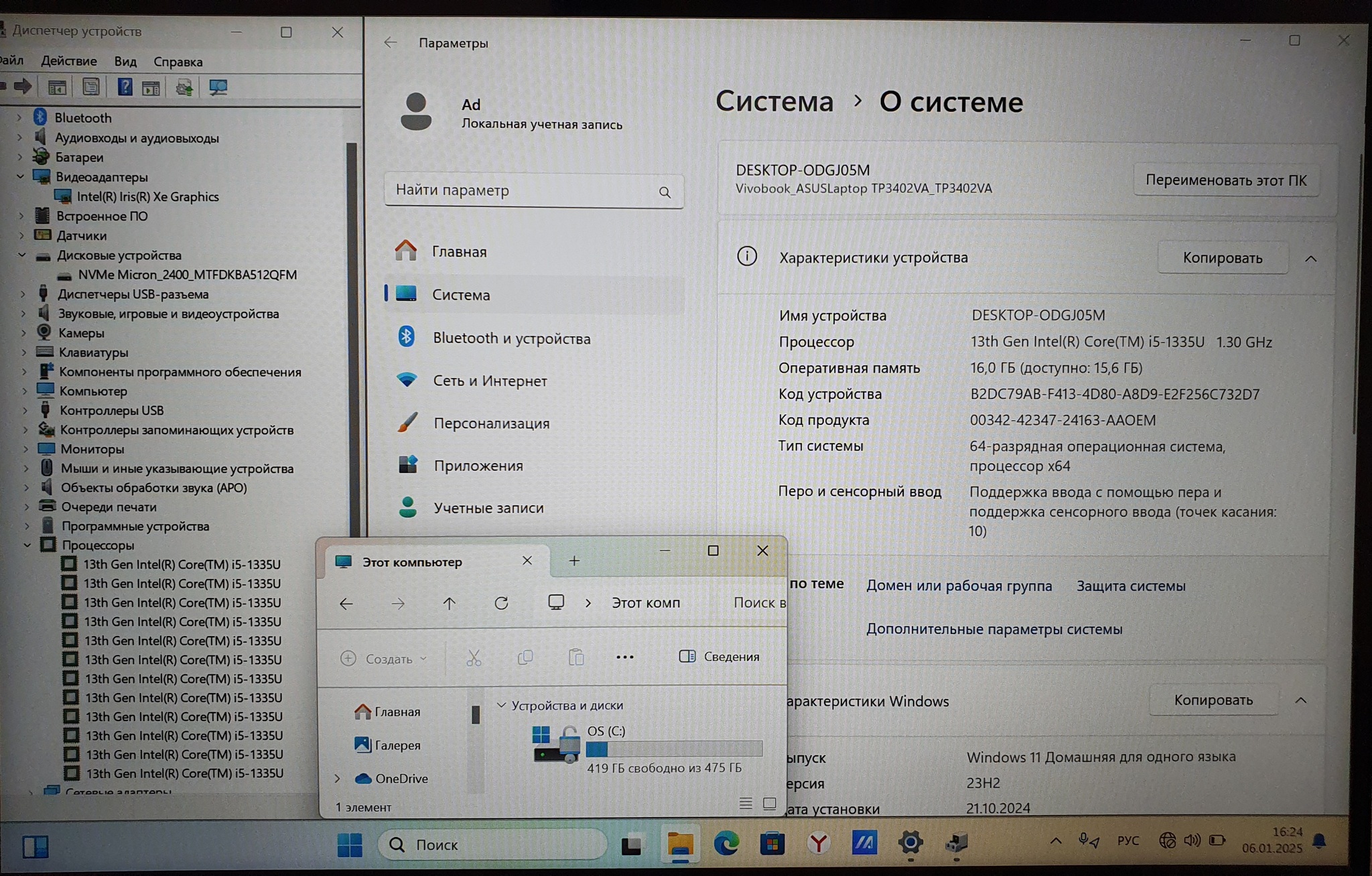Open Microsoft Edge from the taskbar

click(726, 843)
